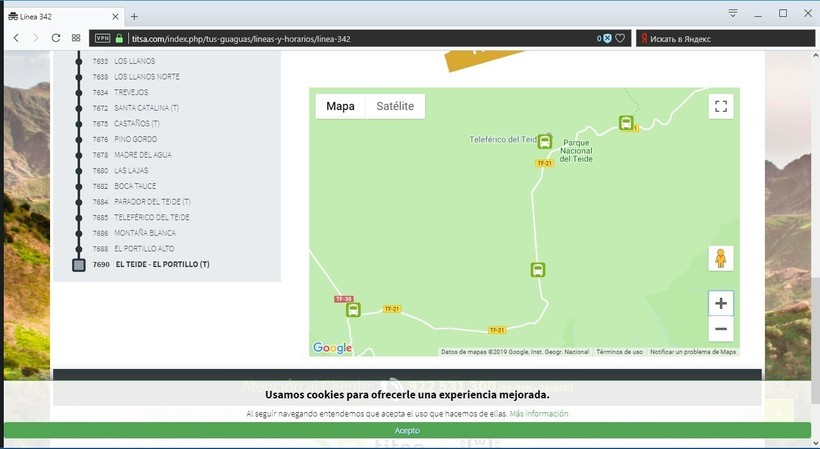This screenshot has height=449, width=820.
Task: Add page to bookmarks with heart icon
Action: tap(620, 38)
